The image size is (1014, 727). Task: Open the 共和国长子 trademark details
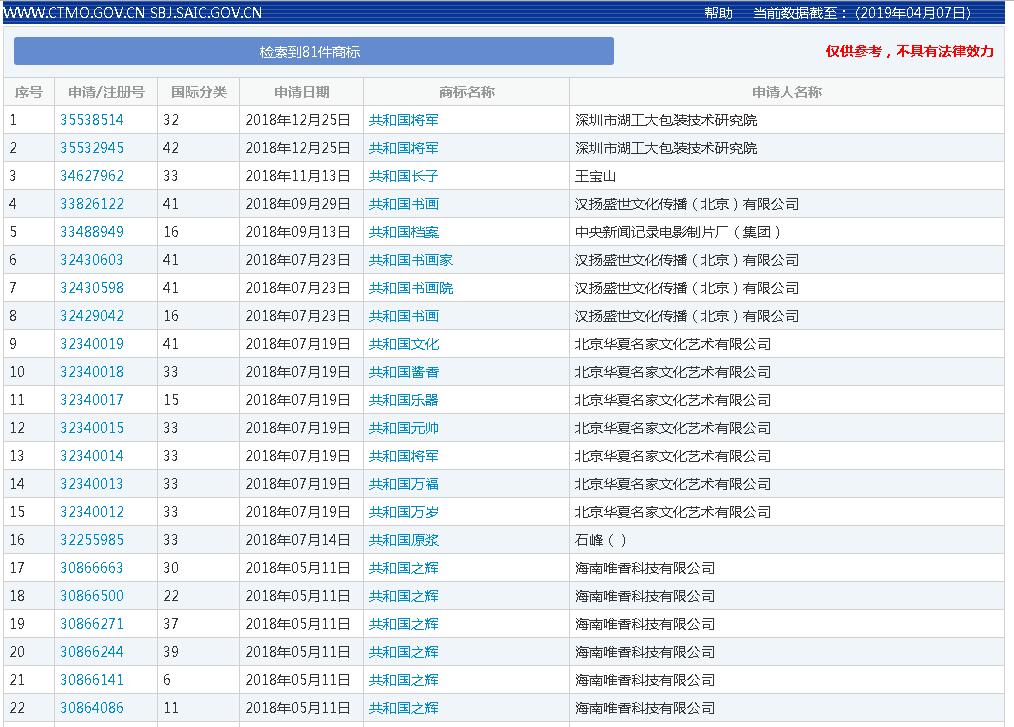pyautogui.click(x=403, y=176)
